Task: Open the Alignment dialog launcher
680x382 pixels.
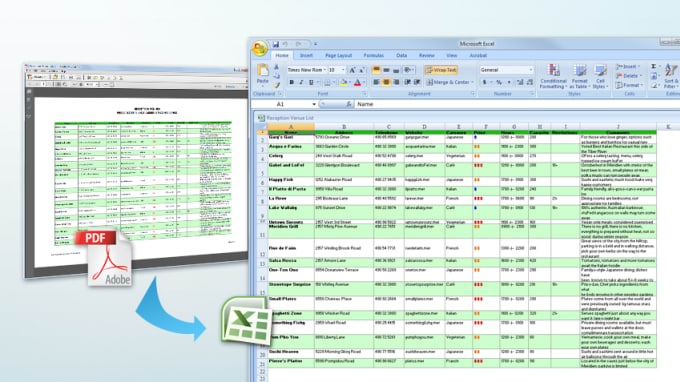Action: [x=473, y=94]
